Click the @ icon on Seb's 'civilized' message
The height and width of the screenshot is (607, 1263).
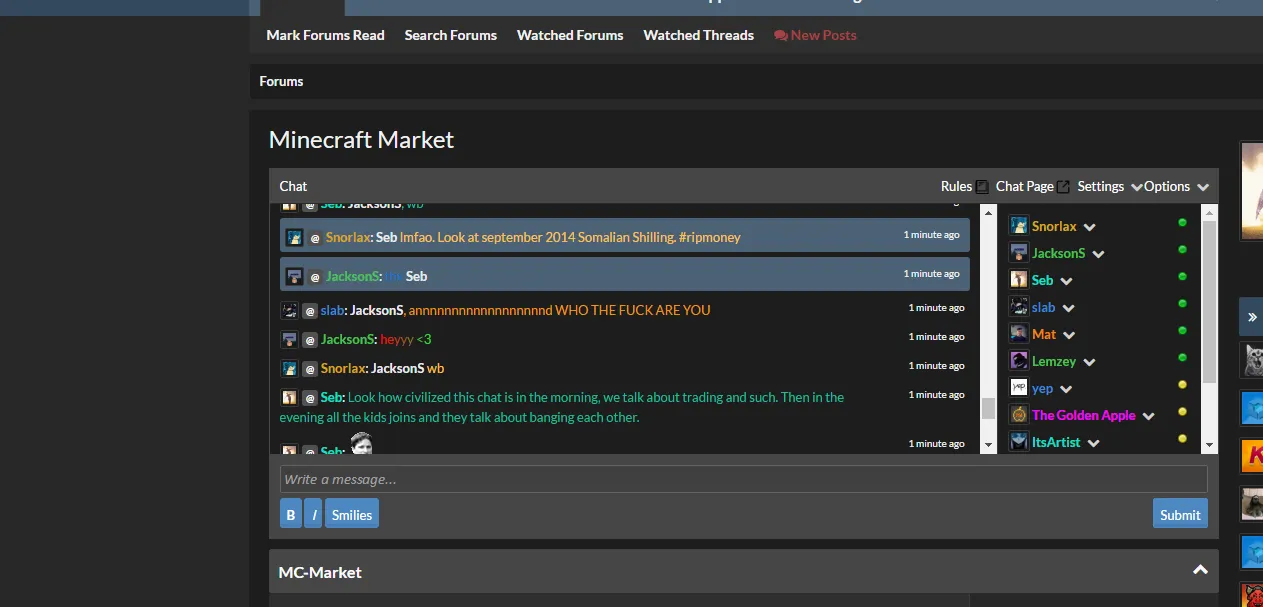point(310,398)
